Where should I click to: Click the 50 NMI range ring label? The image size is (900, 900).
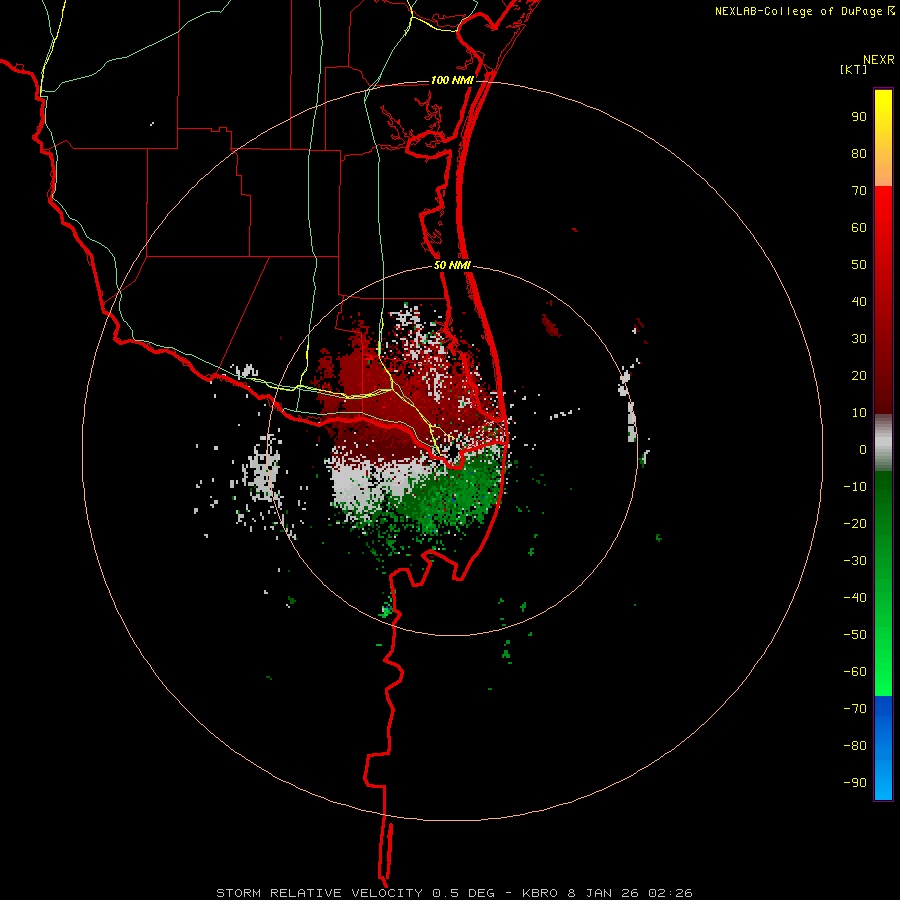click(x=452, y=265)
